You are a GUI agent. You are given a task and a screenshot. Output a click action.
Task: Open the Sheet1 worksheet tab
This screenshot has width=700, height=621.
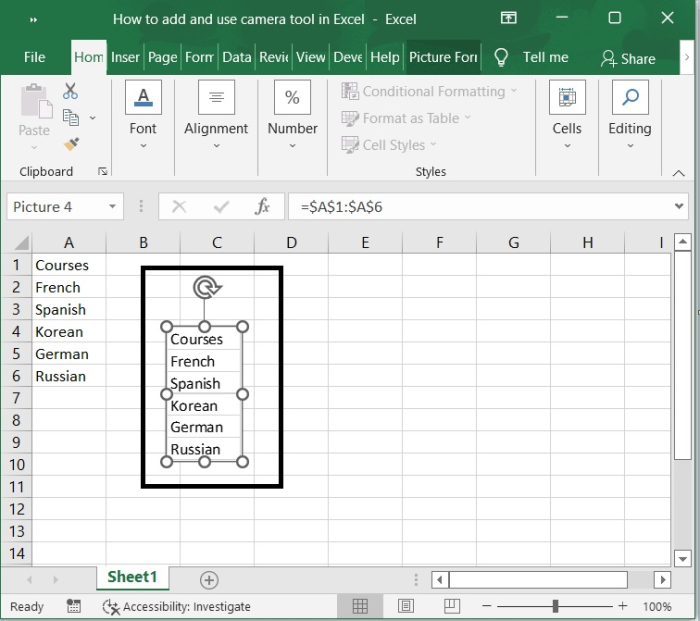coord(132,577)
